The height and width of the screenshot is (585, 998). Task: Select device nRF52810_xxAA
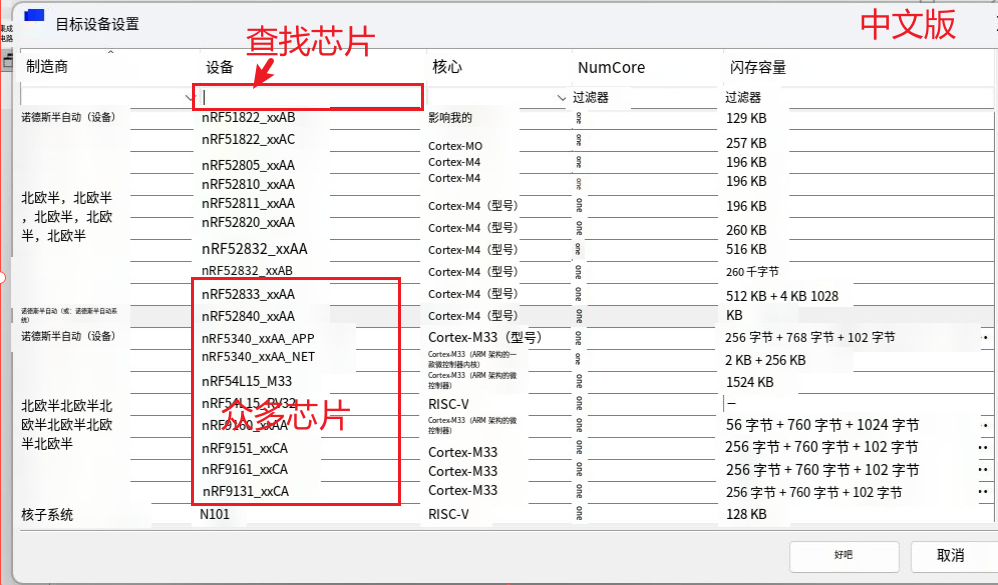248,185
